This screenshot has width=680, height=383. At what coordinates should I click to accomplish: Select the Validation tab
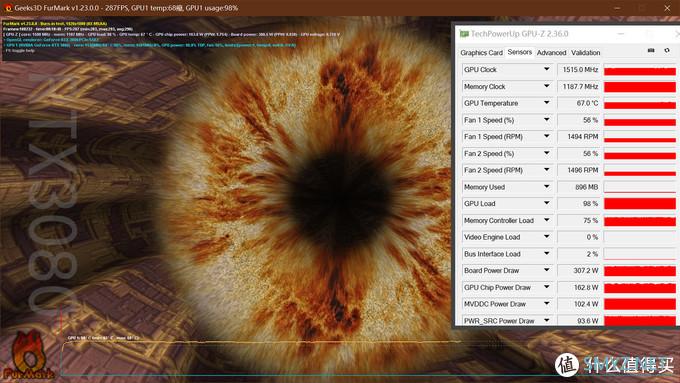pyautogui.click(x=585, y=52)
